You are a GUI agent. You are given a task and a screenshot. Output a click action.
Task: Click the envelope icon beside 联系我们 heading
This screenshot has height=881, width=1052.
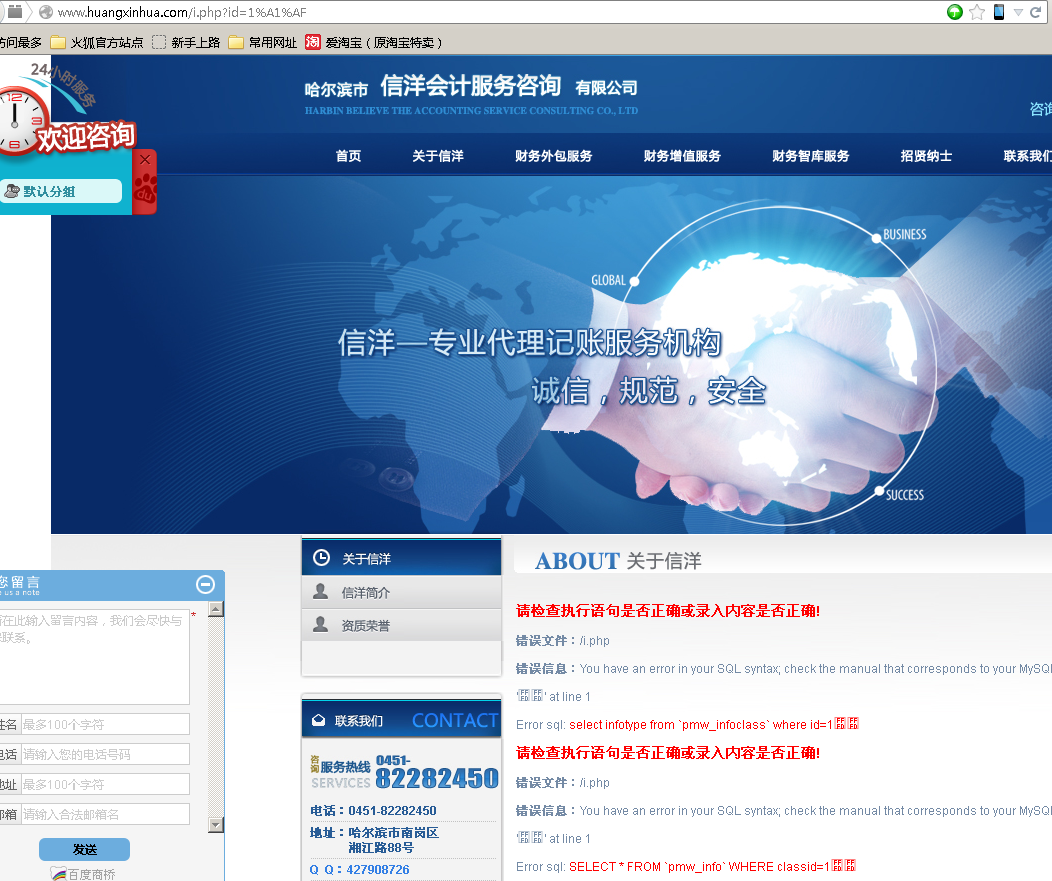click(x=319, y=720)
